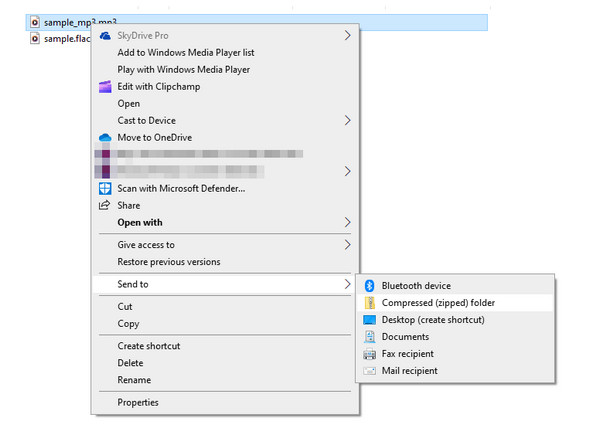Select Edit with Clipchamp
Viewport: 600px width, 425px height.
[225, 86]
